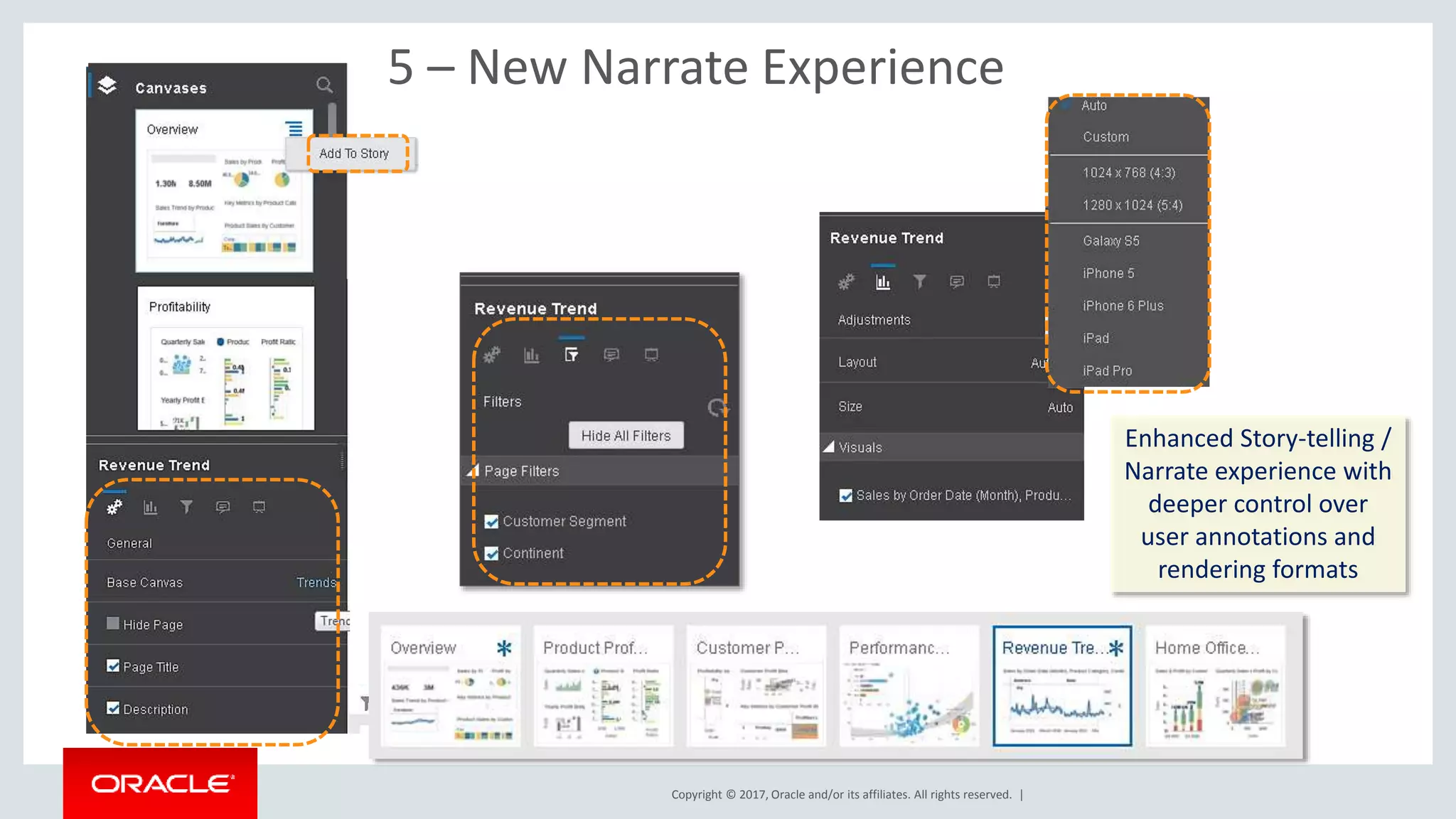The width and height of the screenshot is (1456, 819).
Task: Open the Canvases search magnifier
Action: click(324, 85)
